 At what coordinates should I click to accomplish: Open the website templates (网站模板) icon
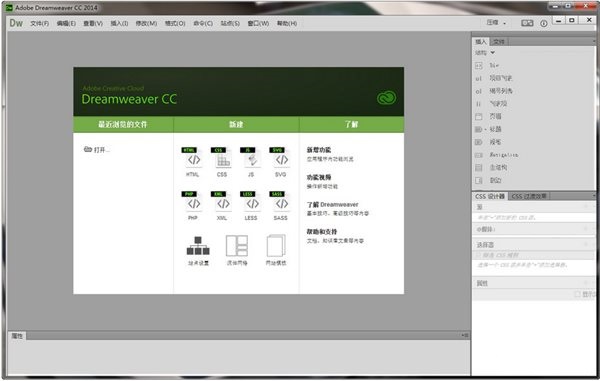pyautogui.click(x=276, y=251)
